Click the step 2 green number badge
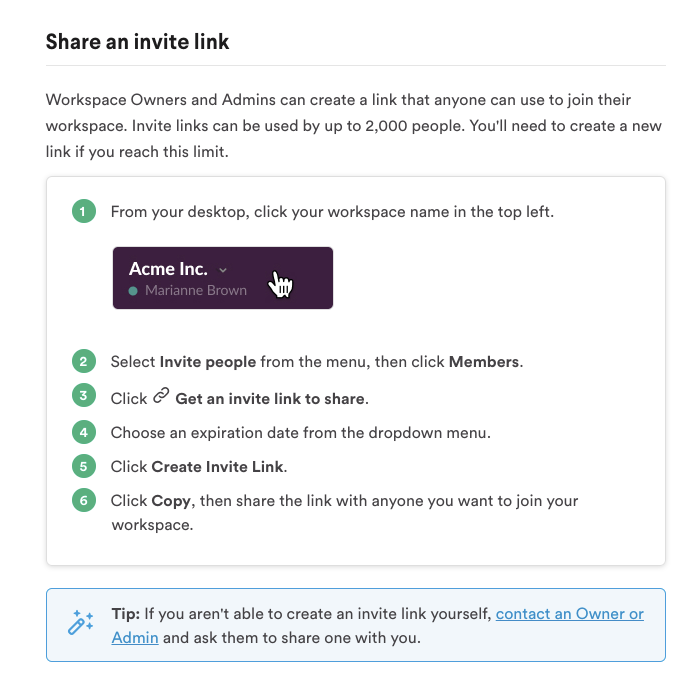The image size is (692, 683). pyautogui.click(x=84, y=361)
